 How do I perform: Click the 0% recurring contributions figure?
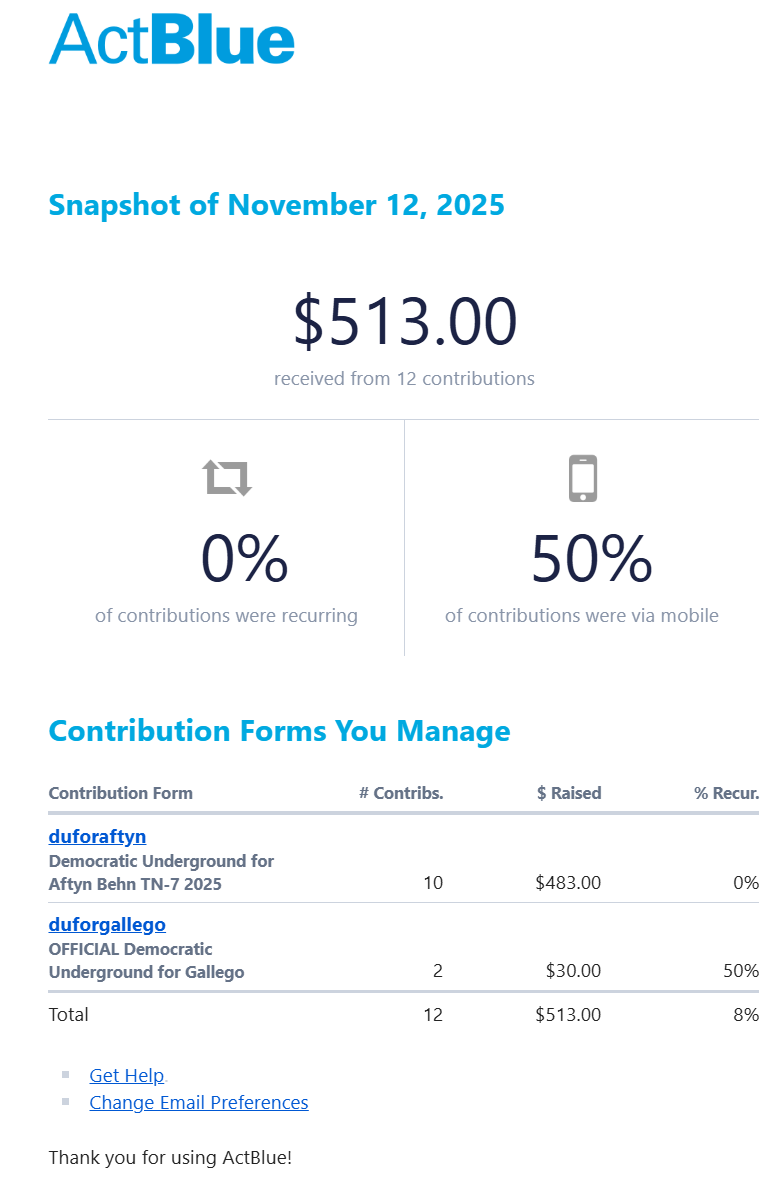(x=244, y=559)
